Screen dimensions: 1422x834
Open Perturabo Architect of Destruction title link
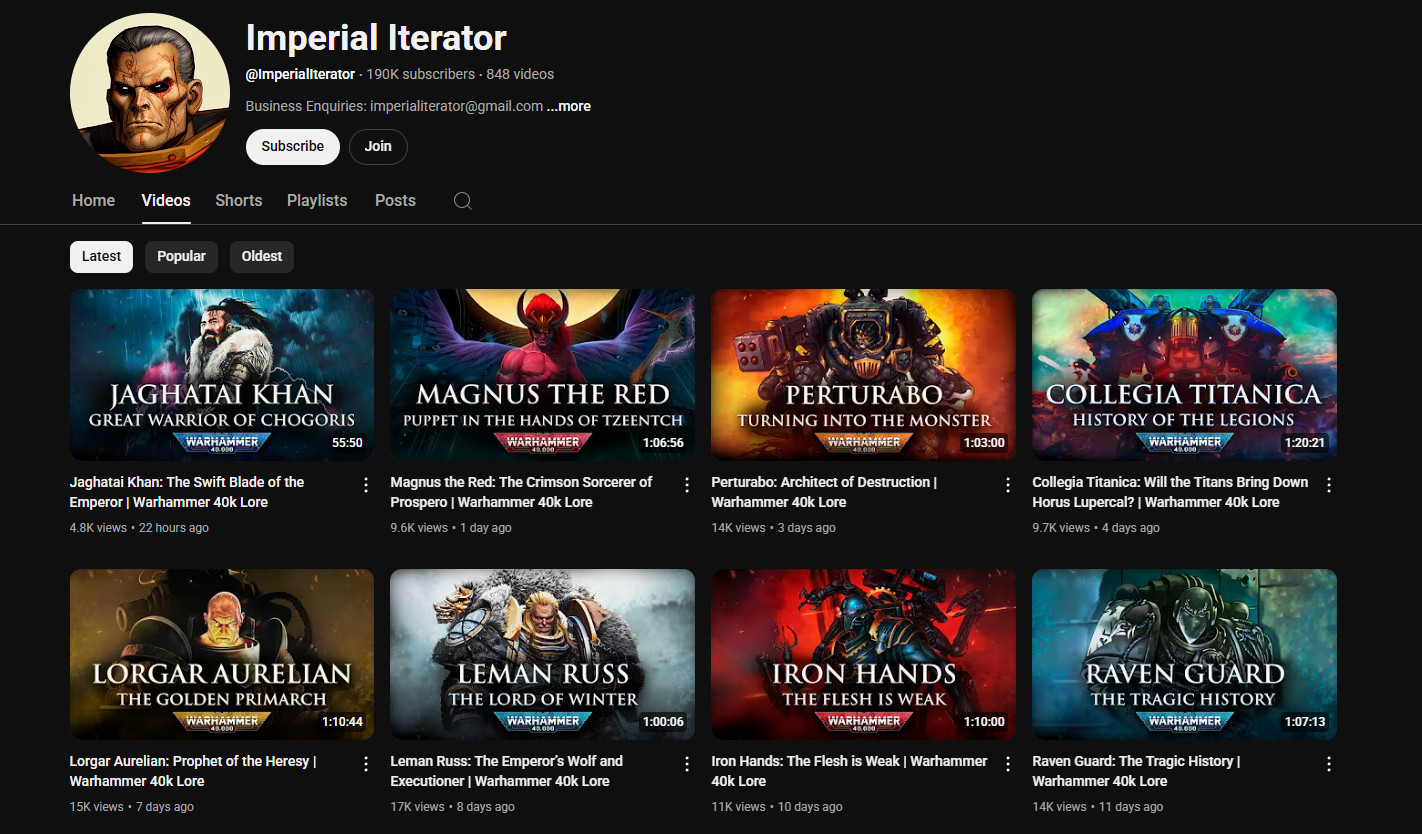coord(824,492)
